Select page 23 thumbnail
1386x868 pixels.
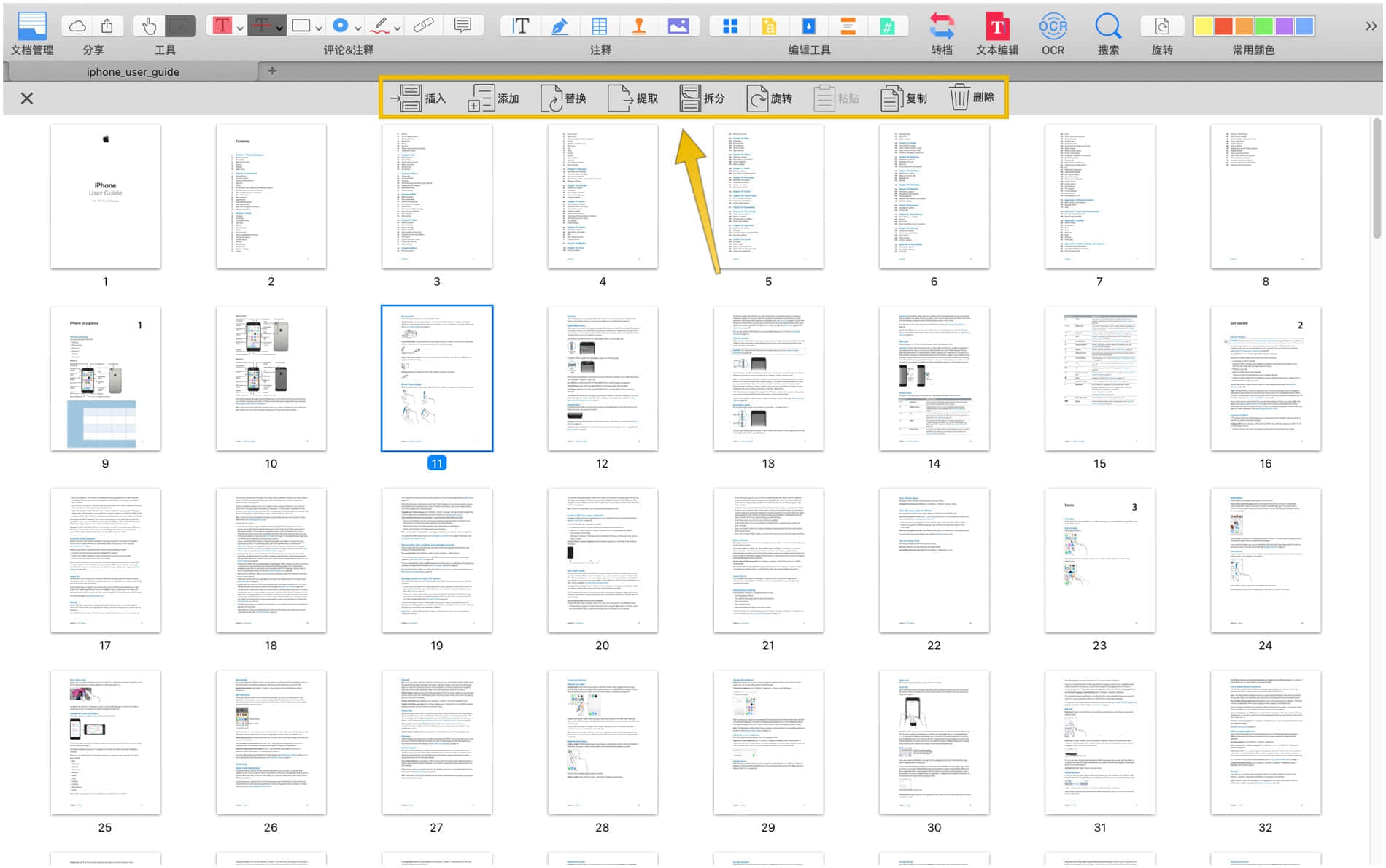click(x=1100, y=560)
